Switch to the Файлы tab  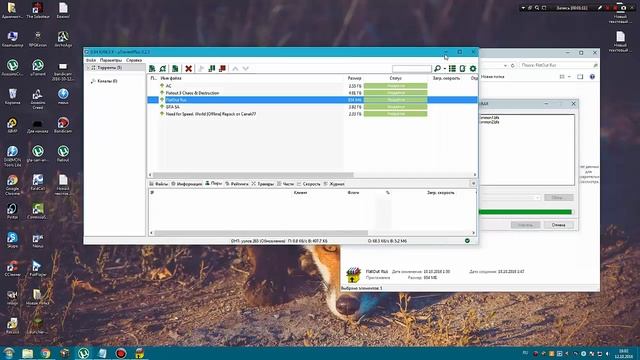[x=159, y=184]
